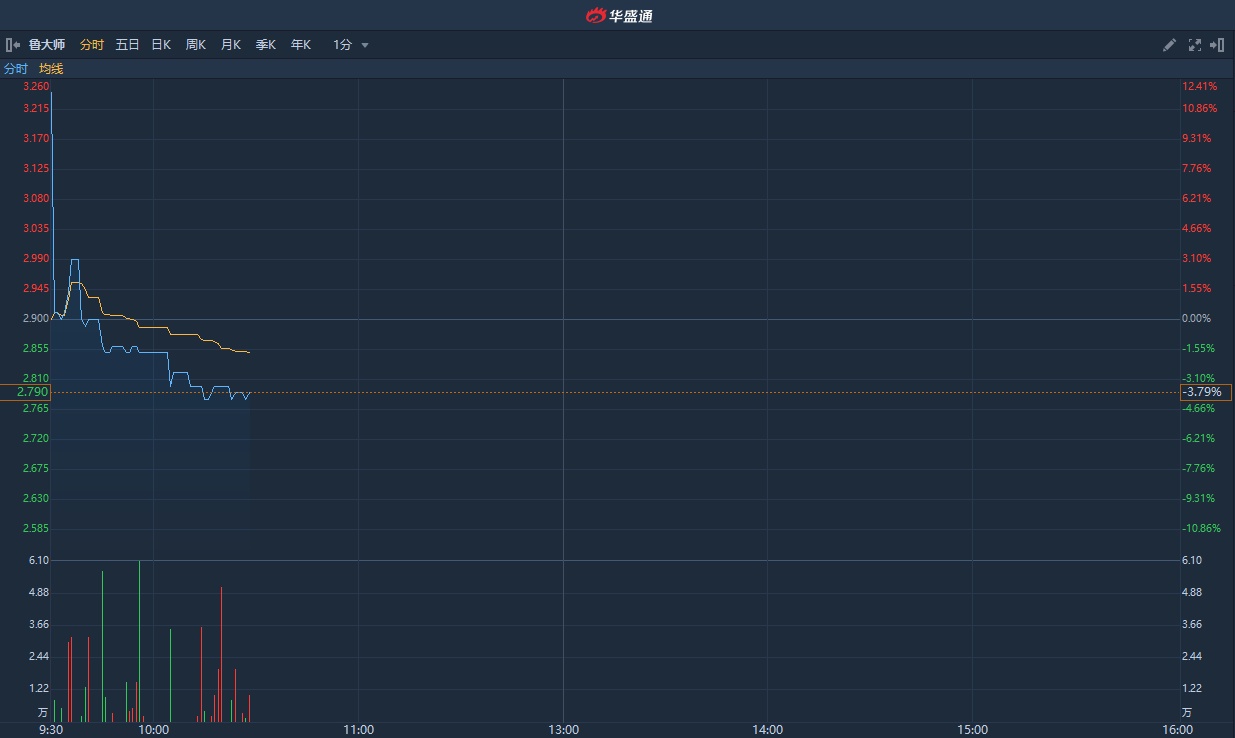The width and height of the screenshot is (1235, 738).
Task: Open the 月K monthly chart
Action: pyautogui.click(x=230, y=45)
